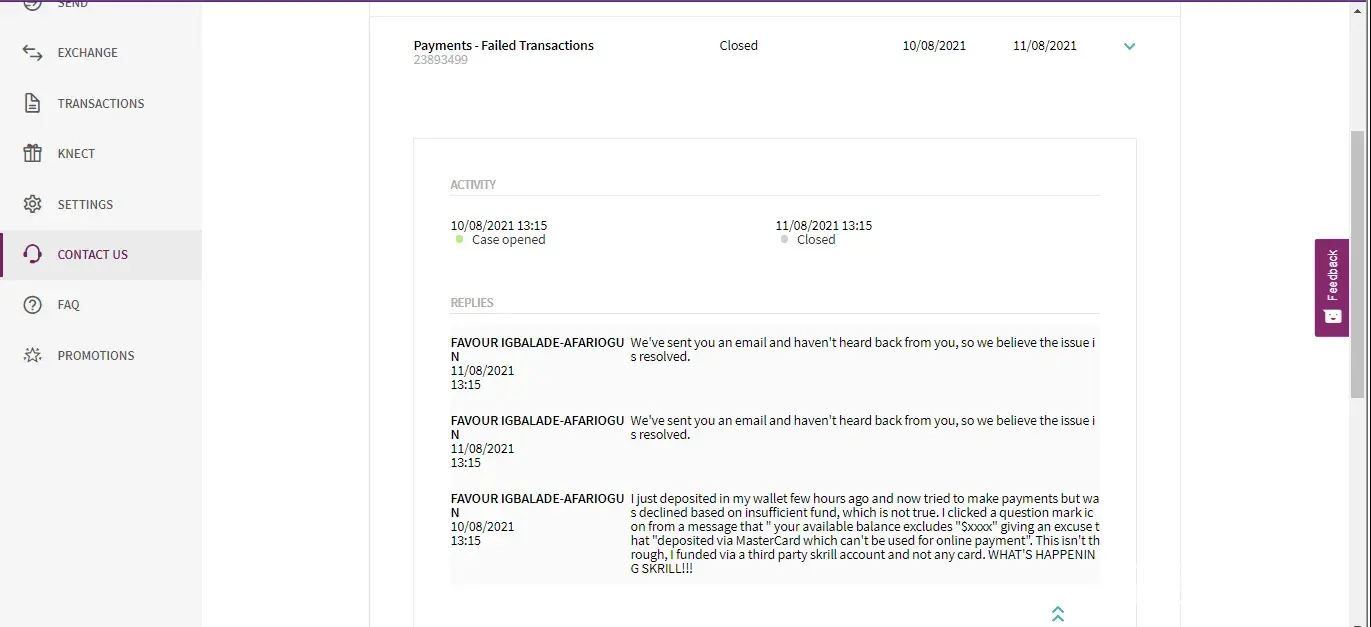Click the closed date 11/08/2021 in case row
The image size is (1371, 627).
tap(1045, 45)
